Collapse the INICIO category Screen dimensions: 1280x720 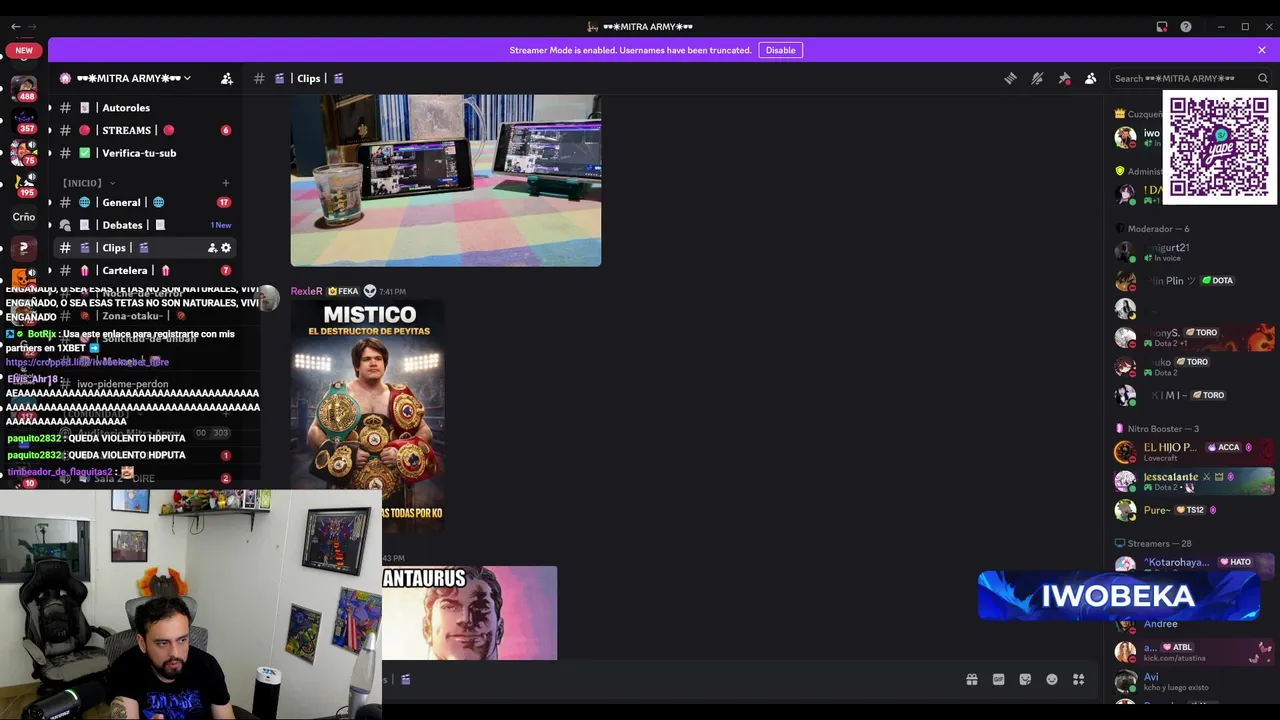(x=89, y=183)
